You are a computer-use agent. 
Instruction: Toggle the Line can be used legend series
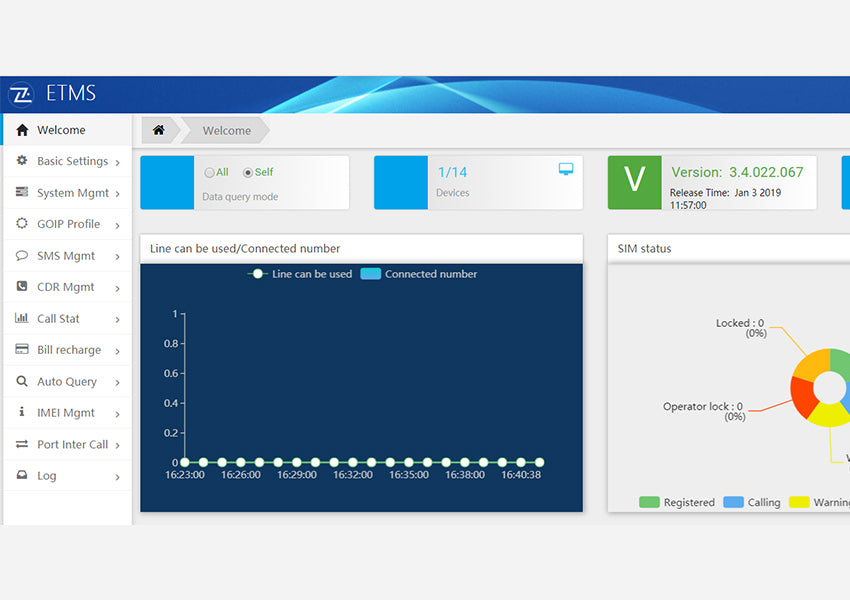click(x=300, y=274)
